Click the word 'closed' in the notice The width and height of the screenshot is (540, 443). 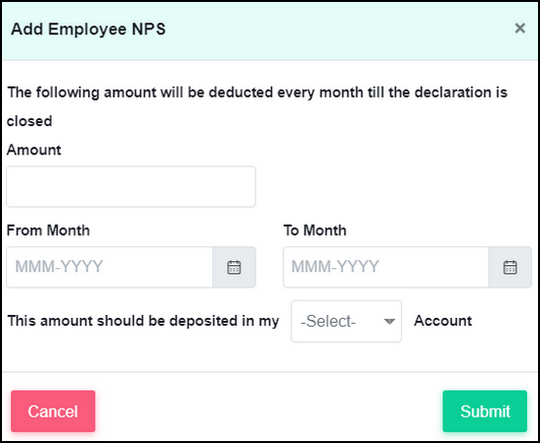click(x=30, y=121)
